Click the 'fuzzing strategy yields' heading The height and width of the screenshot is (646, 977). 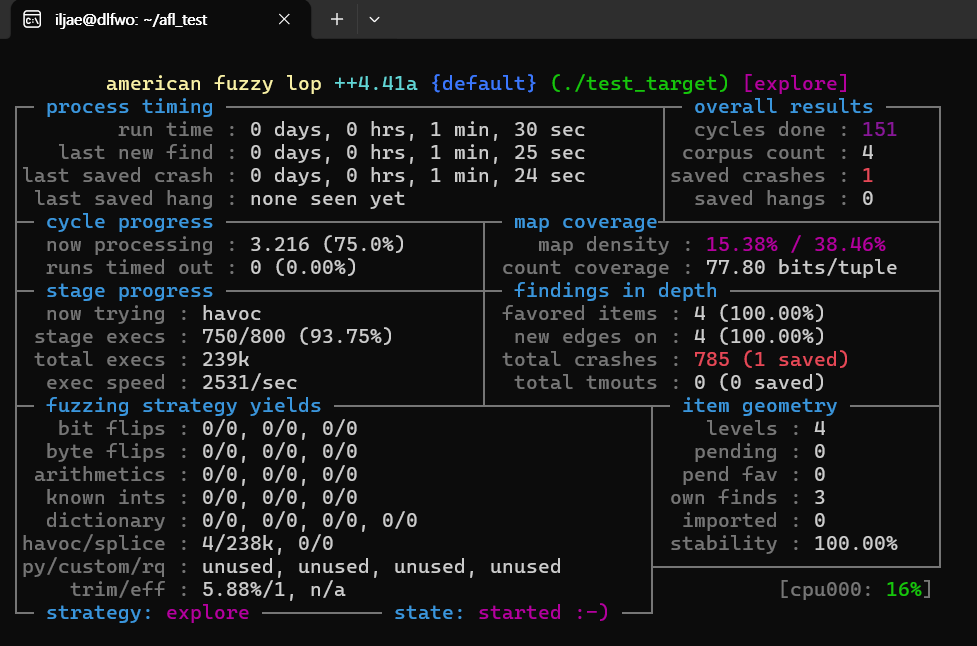click(184, 406)
